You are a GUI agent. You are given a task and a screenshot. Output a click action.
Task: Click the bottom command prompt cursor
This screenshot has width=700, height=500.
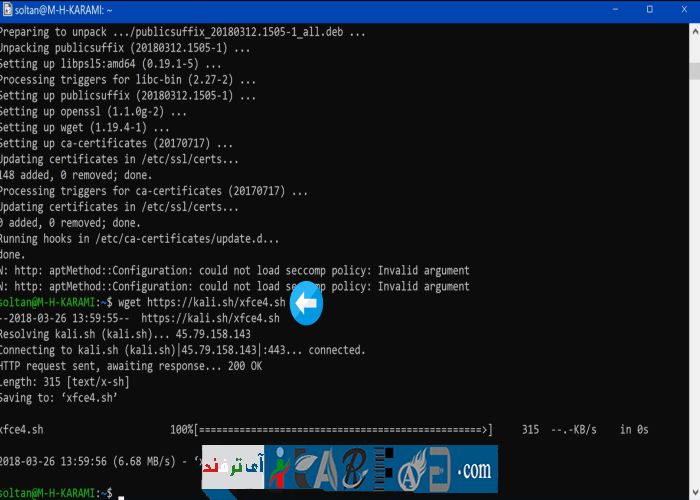pyautogui.click(x=119, y=494)
